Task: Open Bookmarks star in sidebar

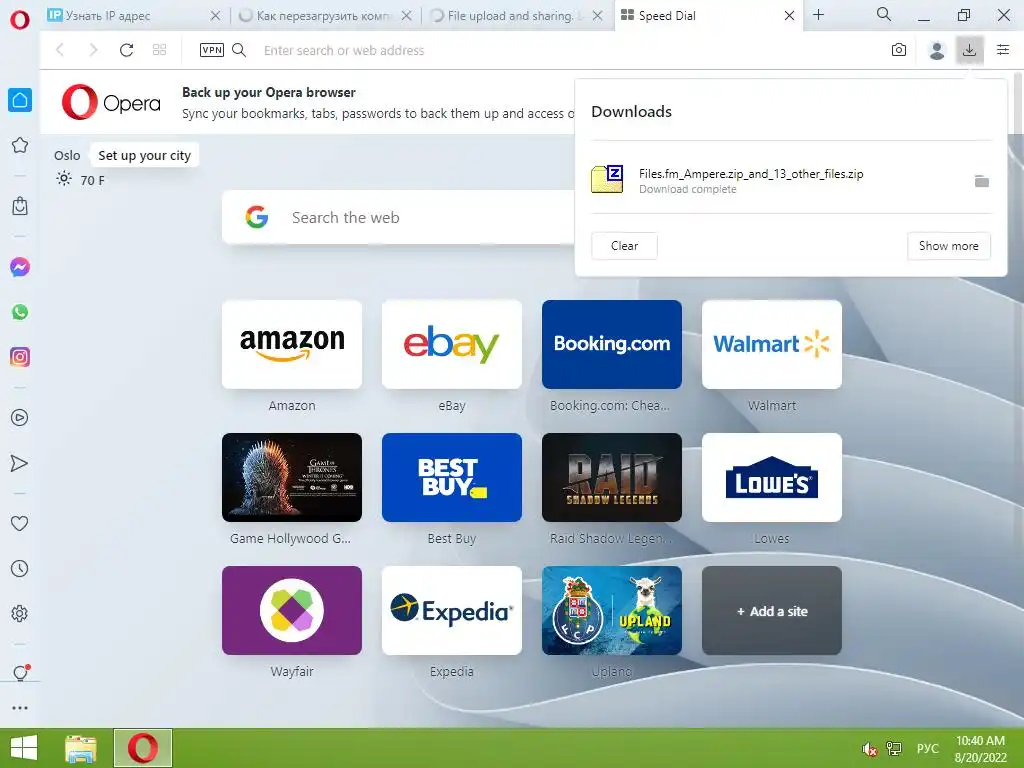Action: coord(20,145)
